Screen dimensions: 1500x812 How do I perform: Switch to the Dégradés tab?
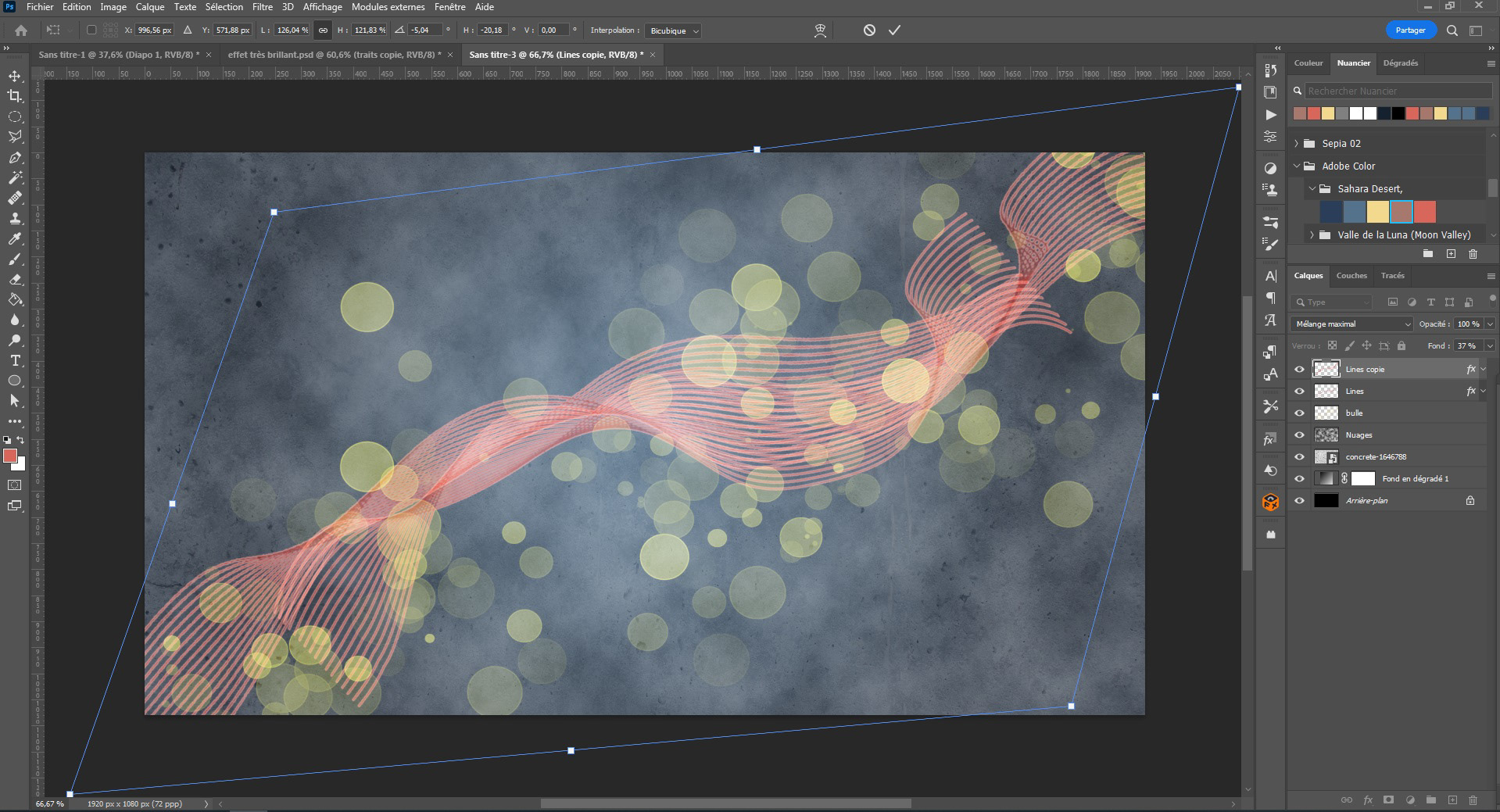pyautogui.click(x=1400, y=63)
